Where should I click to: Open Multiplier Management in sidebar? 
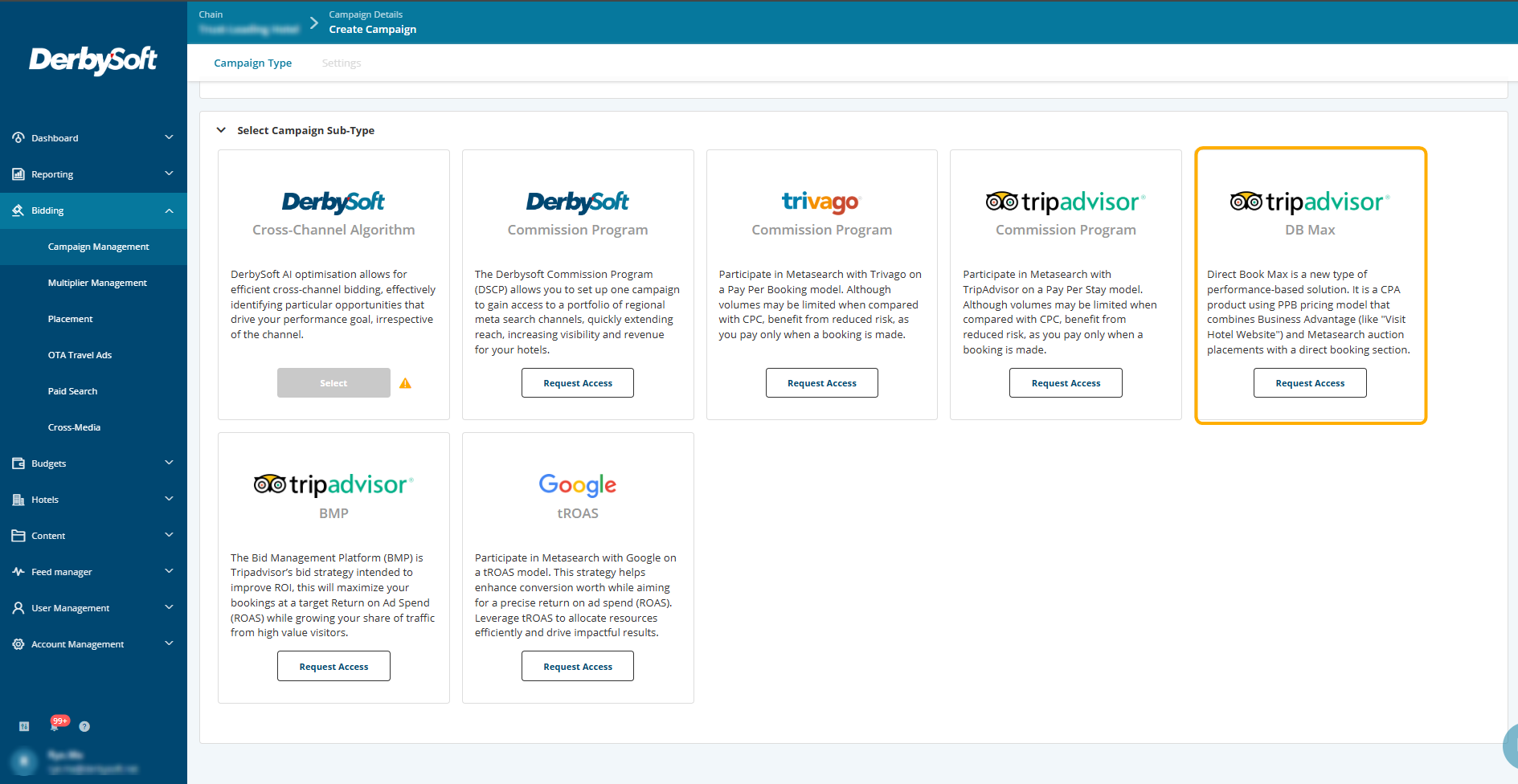[93, 283]
